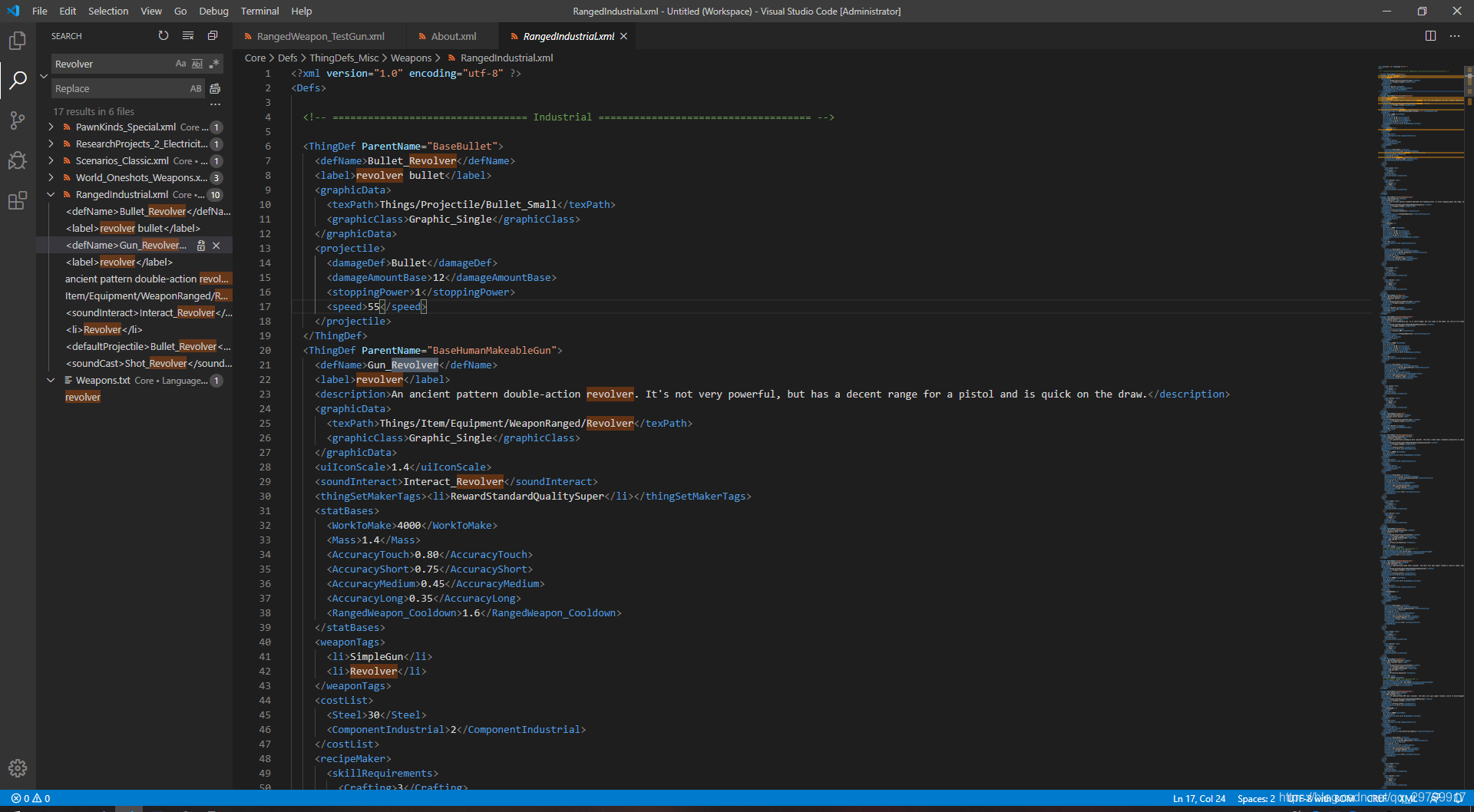
Task: Click the editor minimap
Action: point(1420,426)
